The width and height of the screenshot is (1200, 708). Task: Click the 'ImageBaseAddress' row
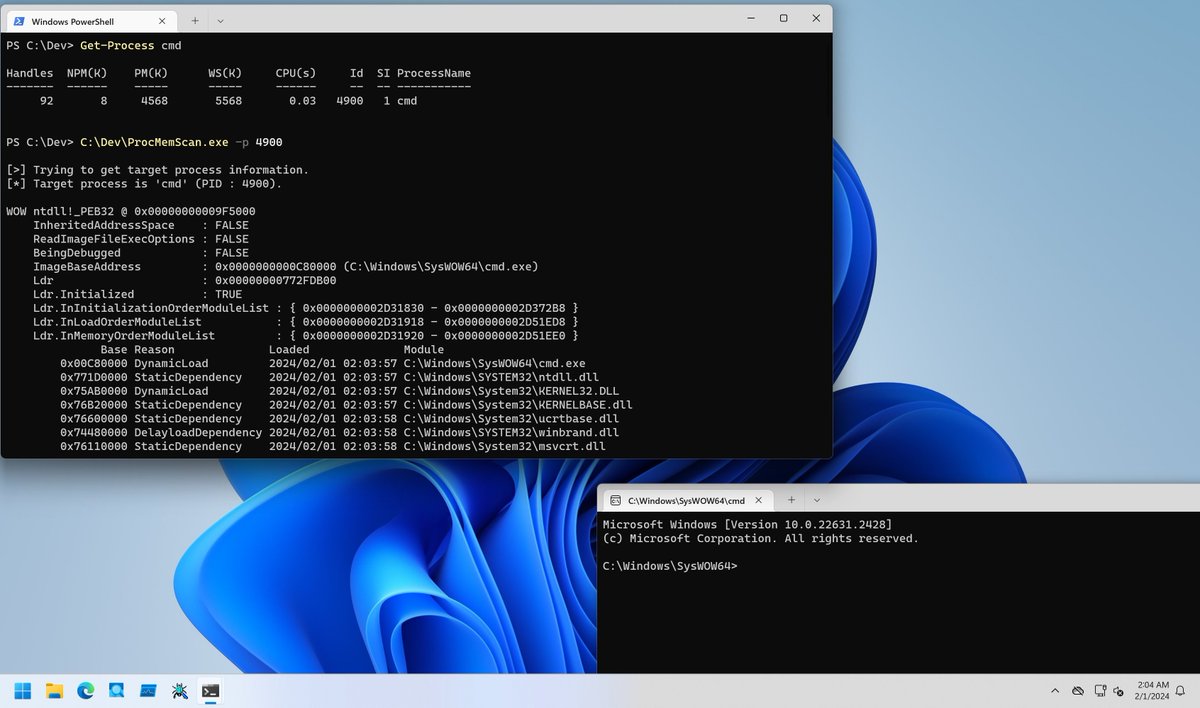(x=286, y=267)
